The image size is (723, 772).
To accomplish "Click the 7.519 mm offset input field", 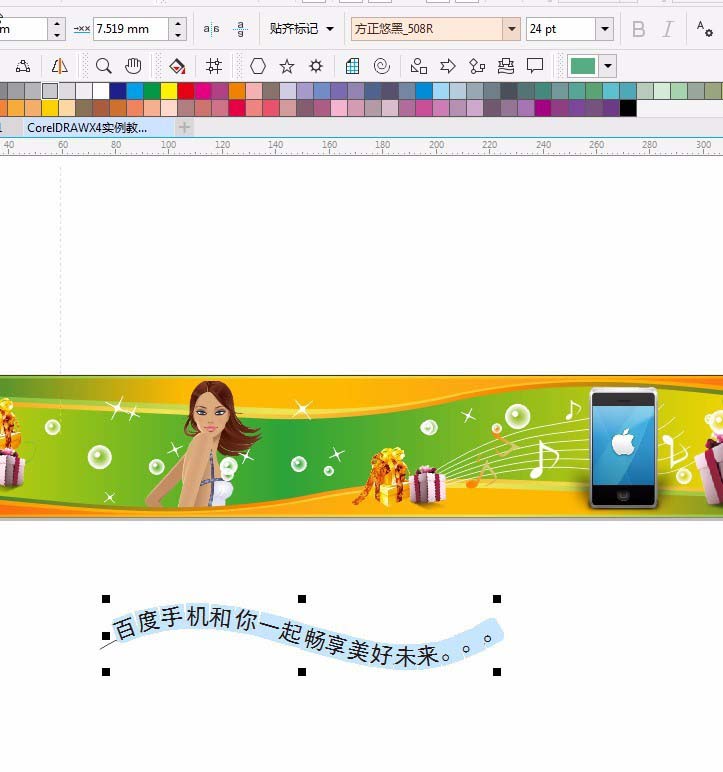I will tap(131, 29).
